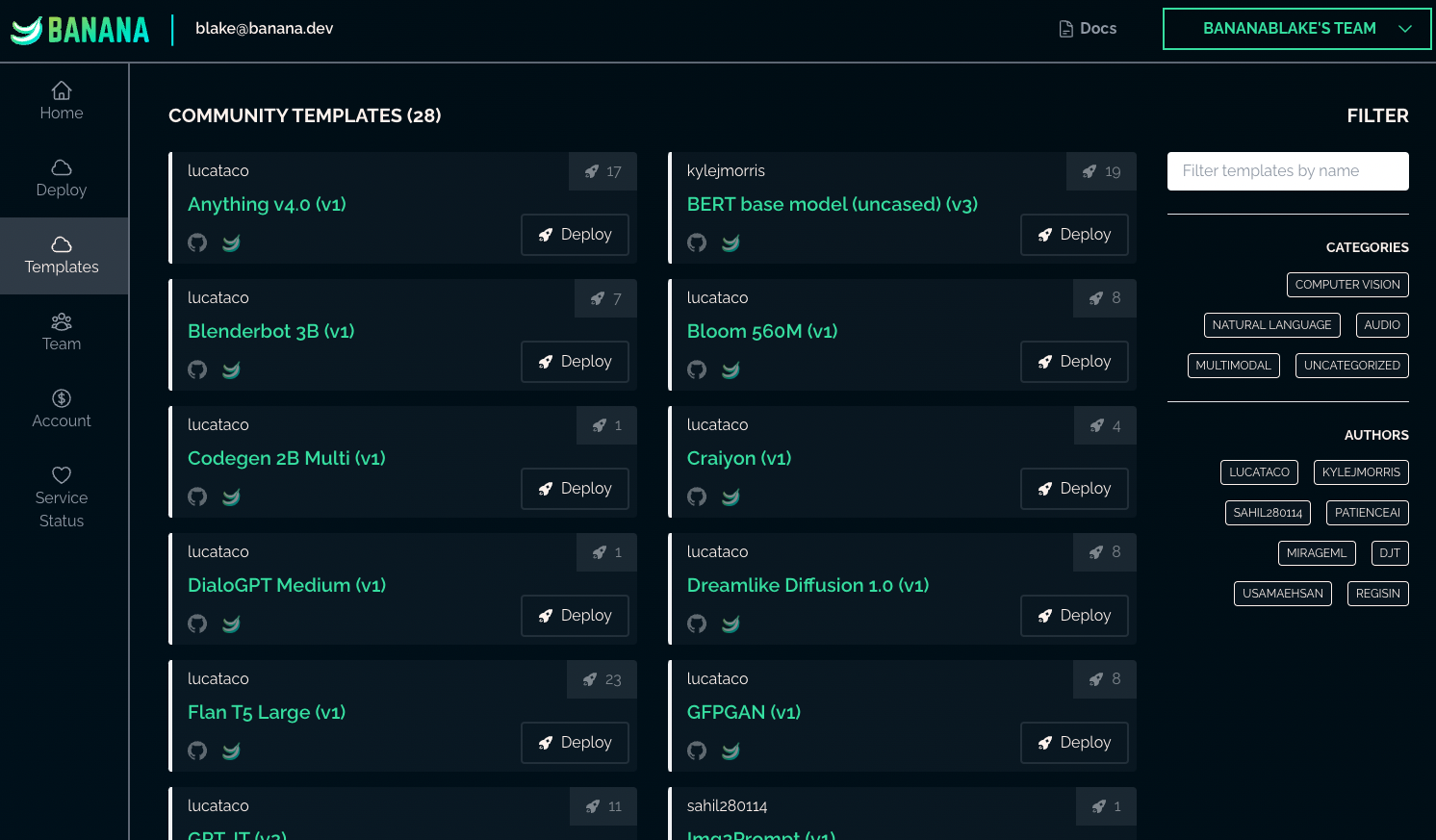Toggle the Natural Language category filter
Screen dimensions: 1436x840
tap(1271, 325)
